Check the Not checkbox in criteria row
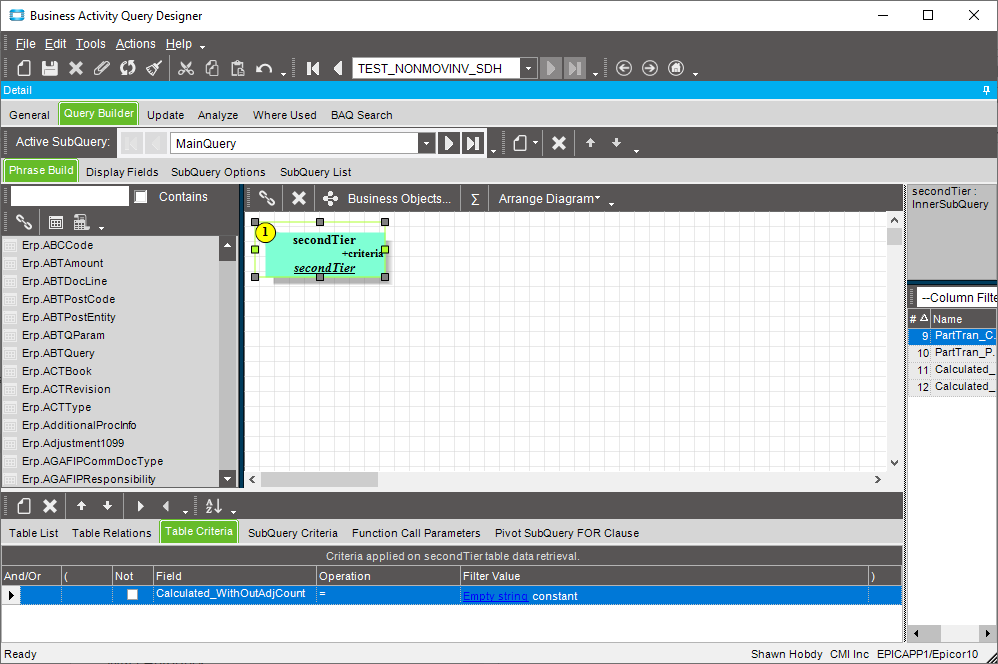The height and width of the screenshot is (664, 998). 132,595
